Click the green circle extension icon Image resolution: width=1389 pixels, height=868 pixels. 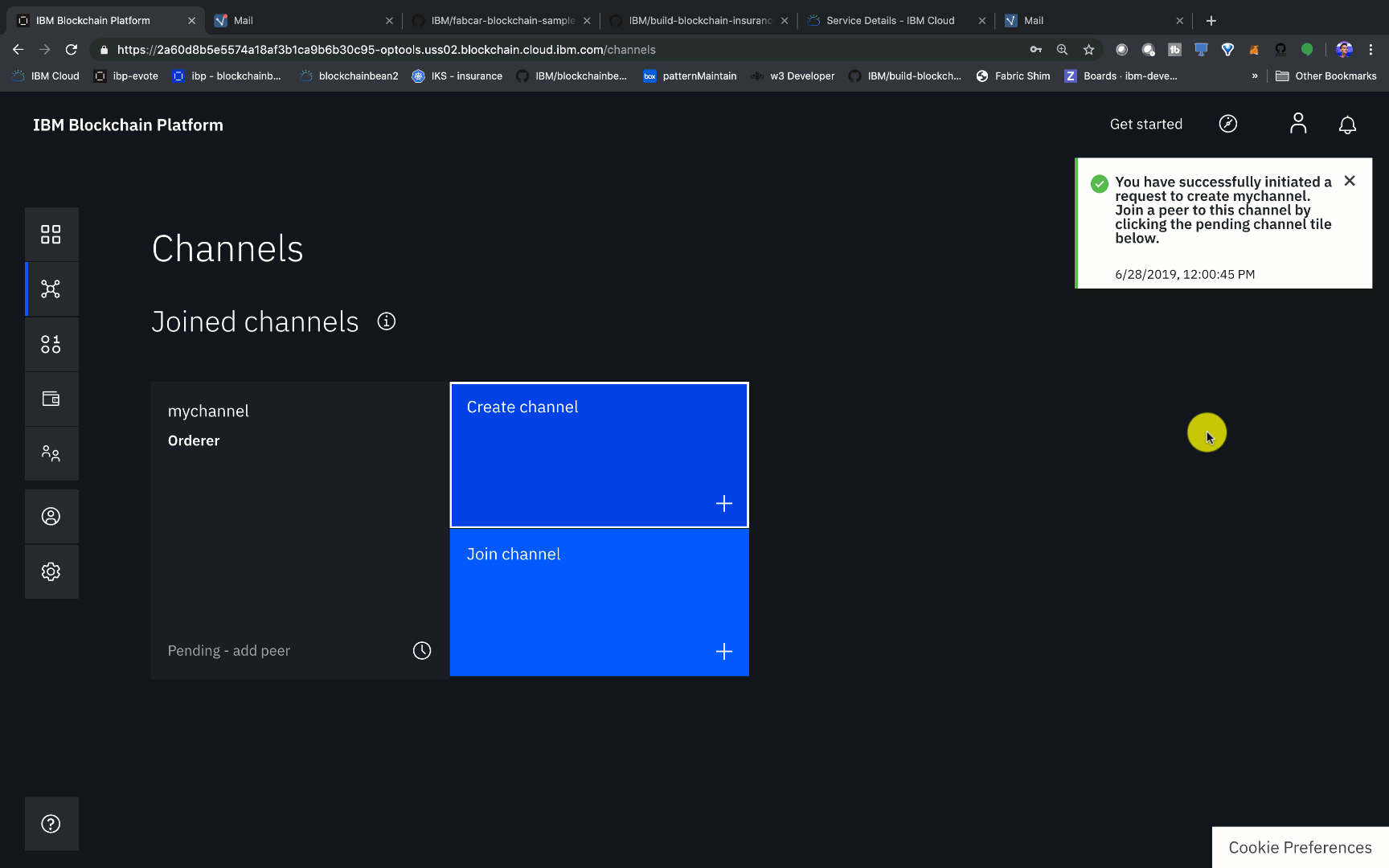pyautogui.click(x=1307, y=50)
